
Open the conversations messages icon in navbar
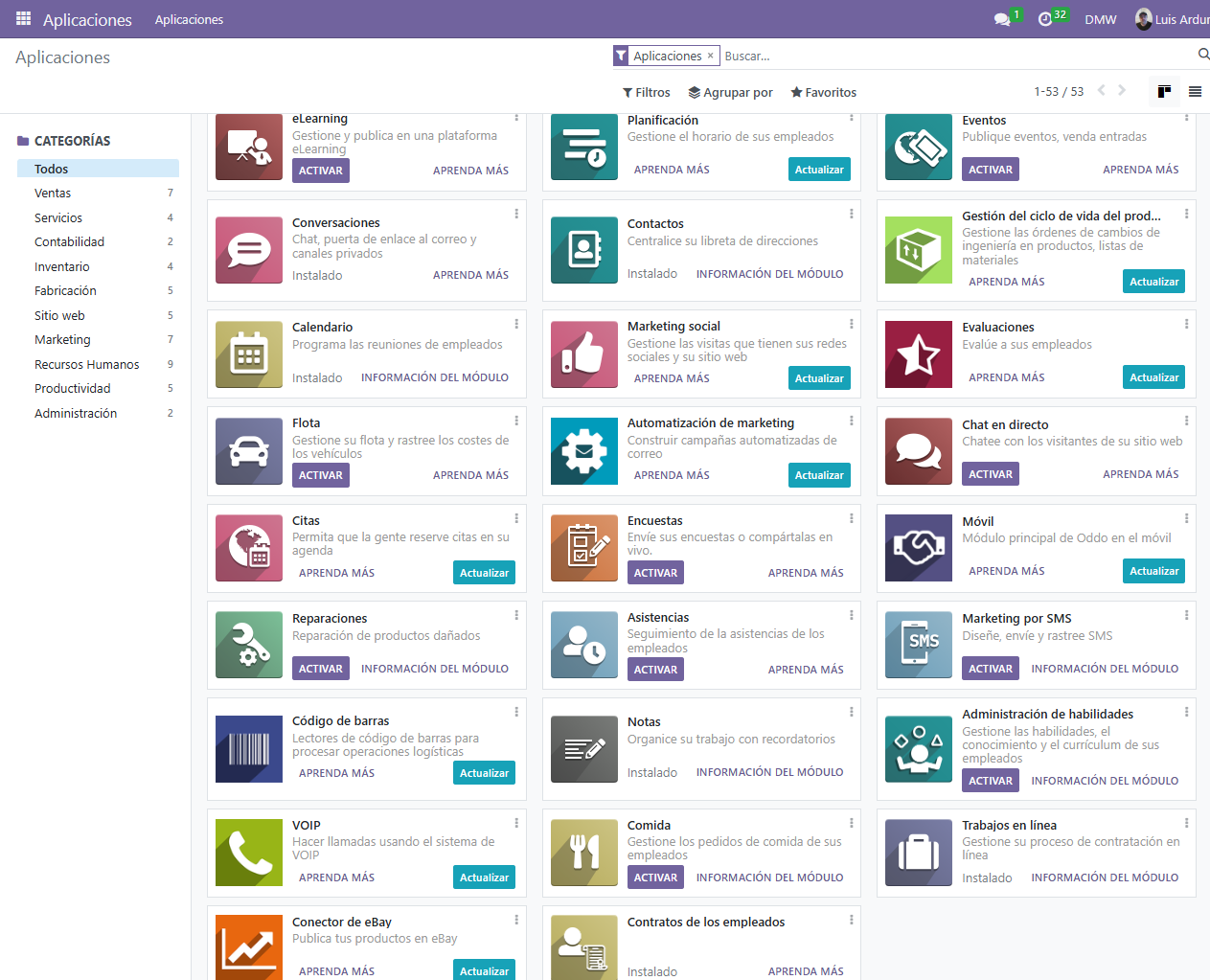(1002, 19)
